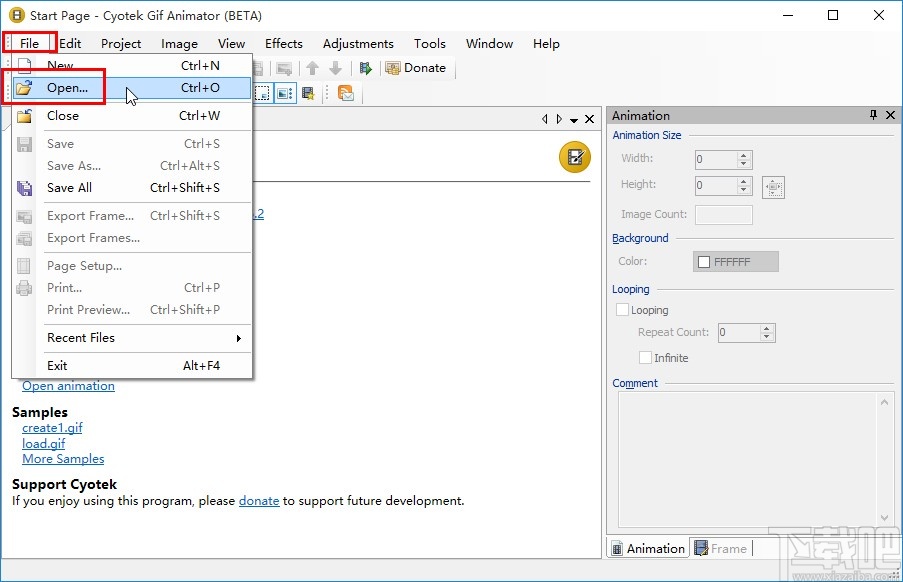Viewport: 903px width, 582px height.
Task: Click the pin icon on Animation panel
Action: pos(873,115)
